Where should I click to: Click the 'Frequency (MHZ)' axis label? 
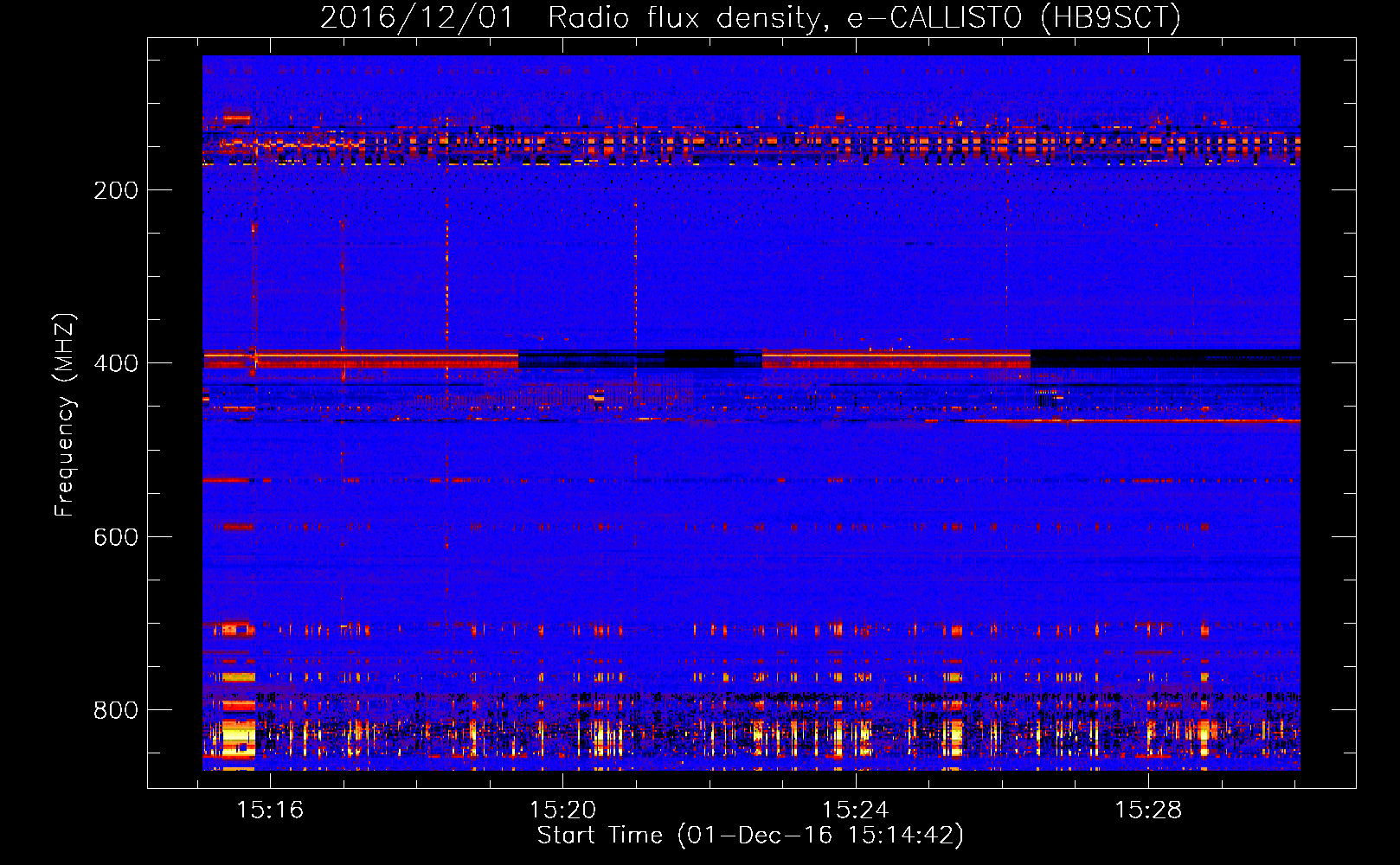(x=65, y=414)
